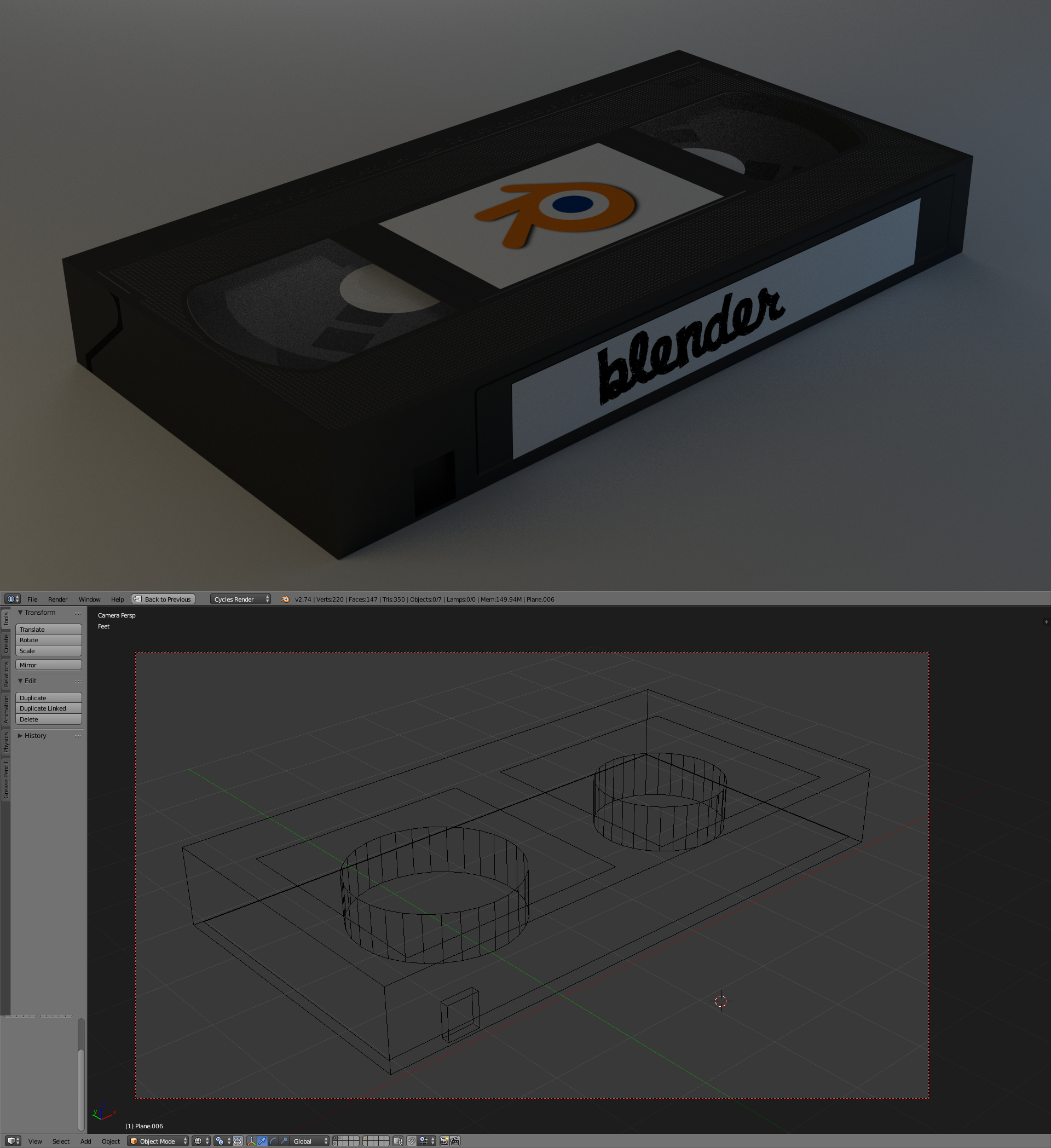Switch to the Animation shelf tab
1051x1148 pixels.
coord(5,709)
